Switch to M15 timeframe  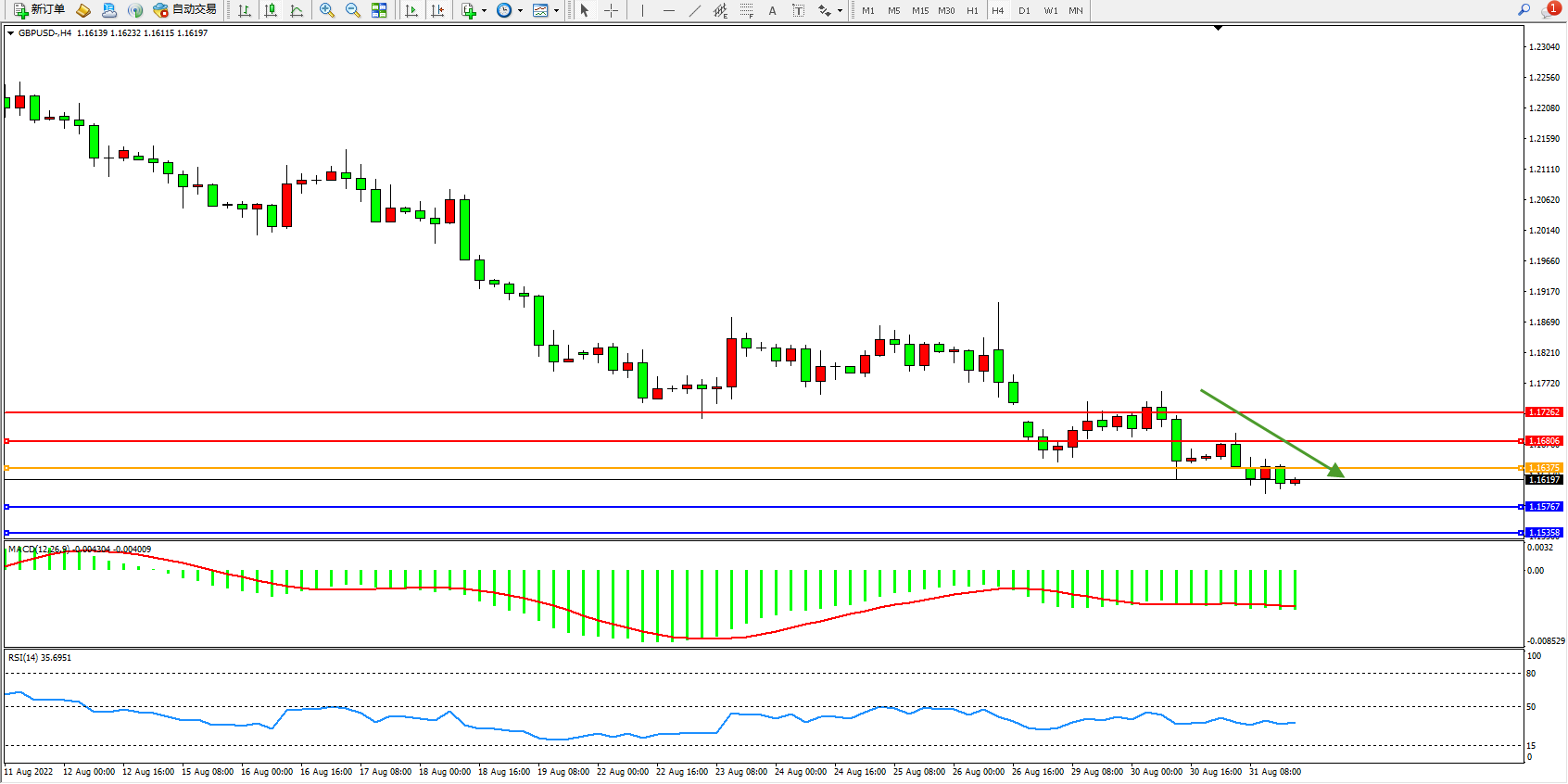click(x=919, y=10)
